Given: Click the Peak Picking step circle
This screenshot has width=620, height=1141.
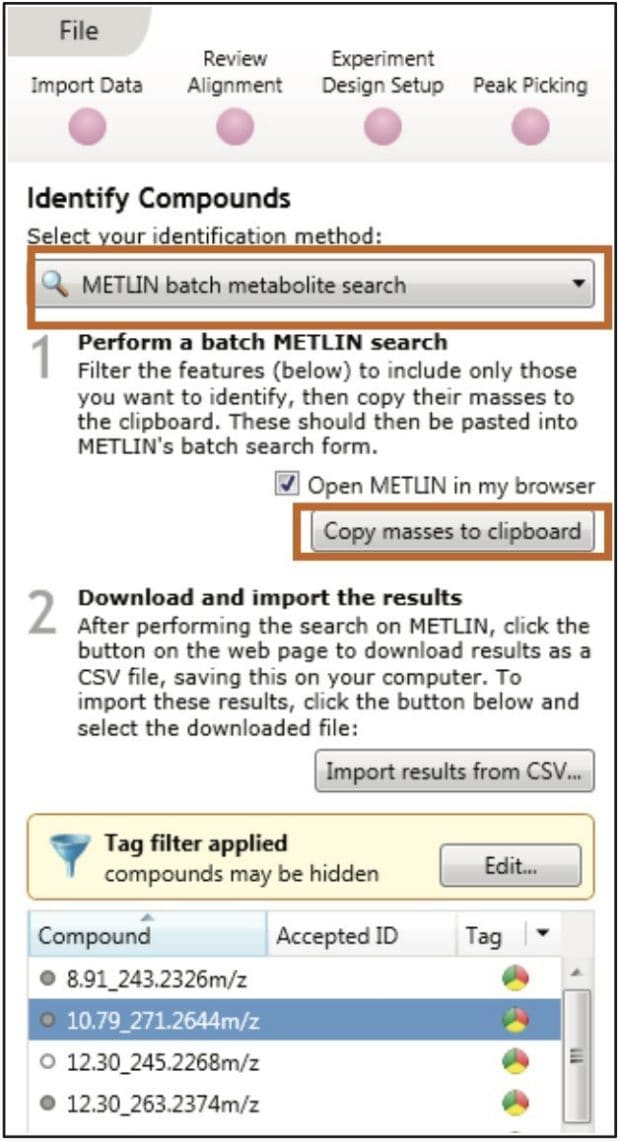Looking at the screenshot, I should click(x=530, y=127).
